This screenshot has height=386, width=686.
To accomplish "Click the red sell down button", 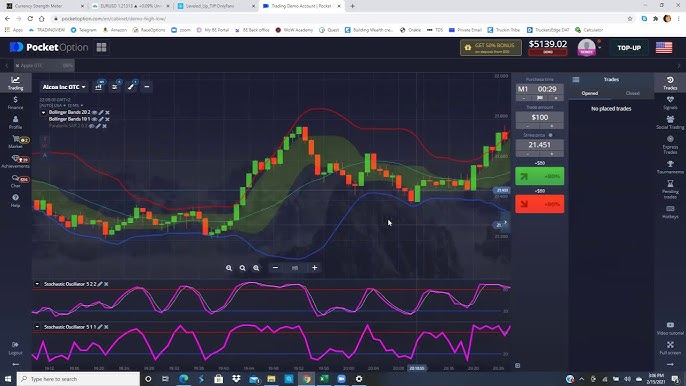I will [x=539, y=204].
